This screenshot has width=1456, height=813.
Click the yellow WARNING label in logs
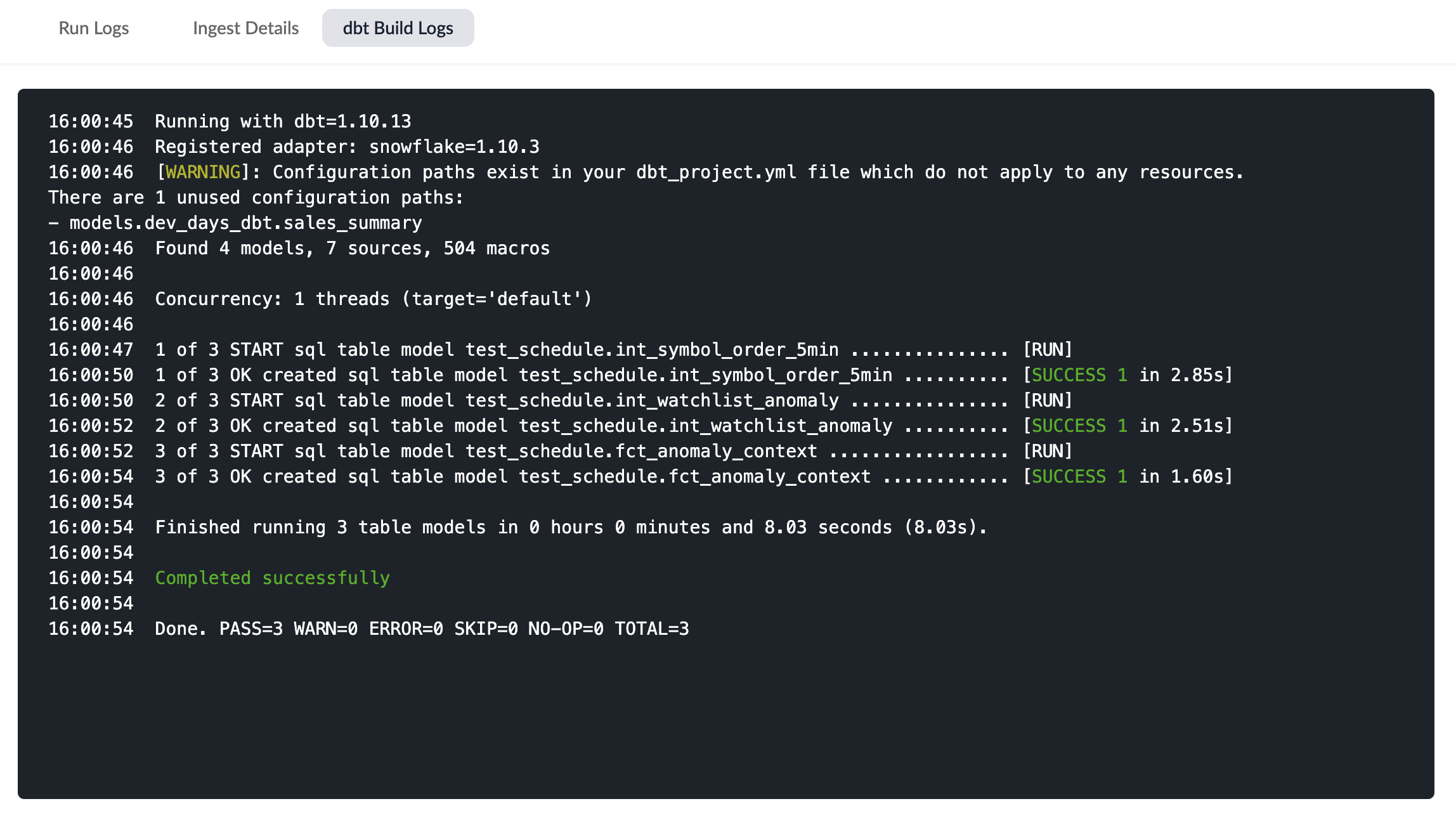pos(203,172)
